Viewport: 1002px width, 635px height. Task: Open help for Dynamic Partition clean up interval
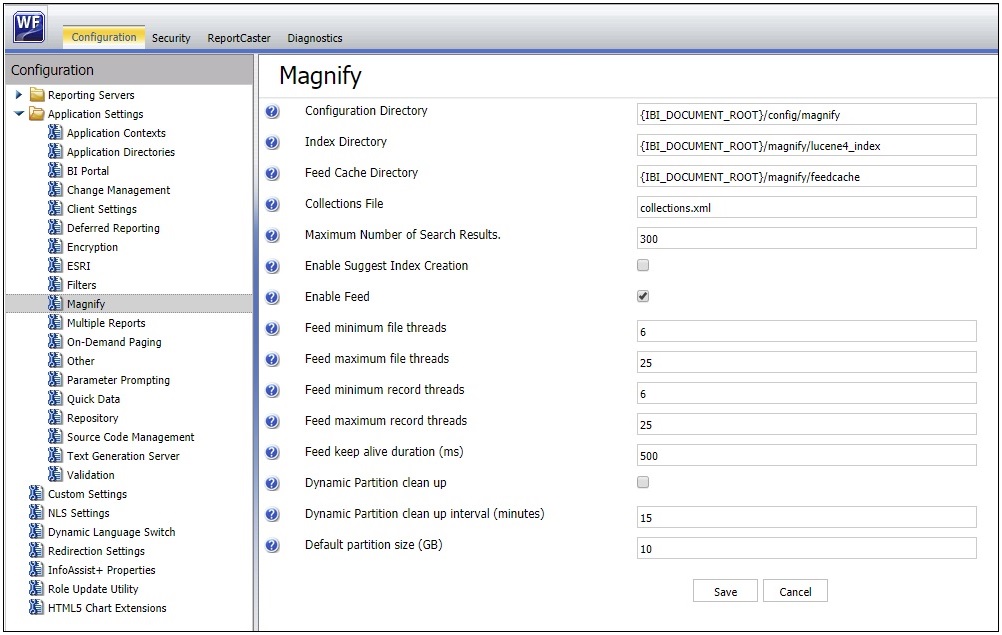pos(272,514)
